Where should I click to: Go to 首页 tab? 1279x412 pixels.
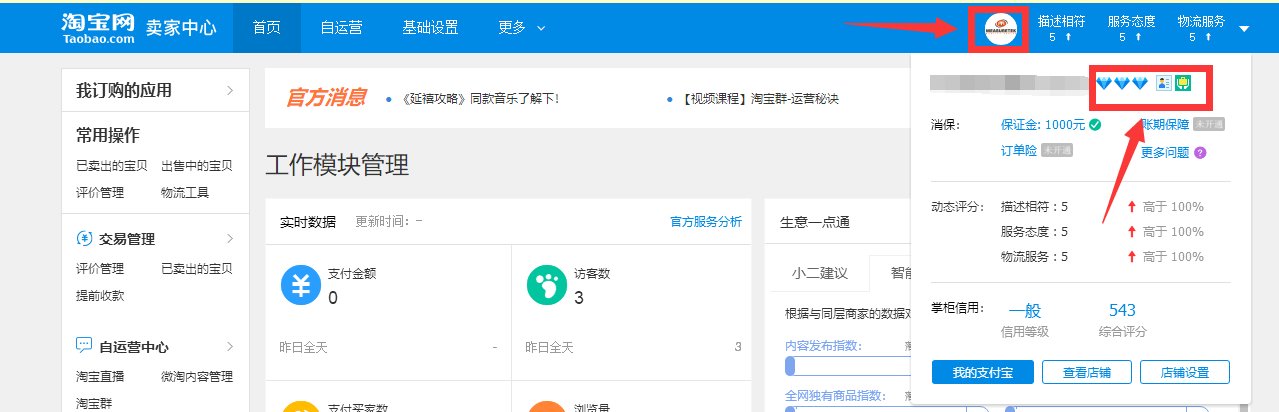[267, 27]
